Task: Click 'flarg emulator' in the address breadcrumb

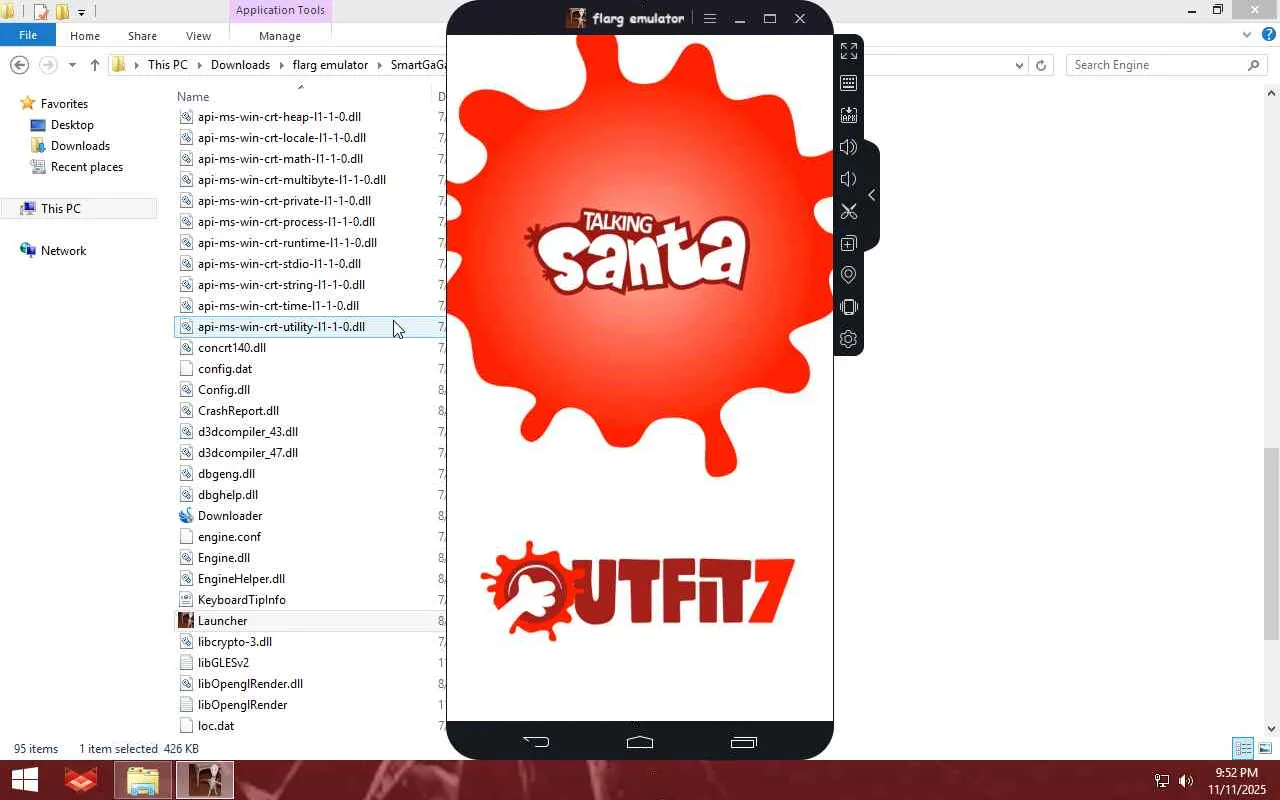Action: coord(330,65)
